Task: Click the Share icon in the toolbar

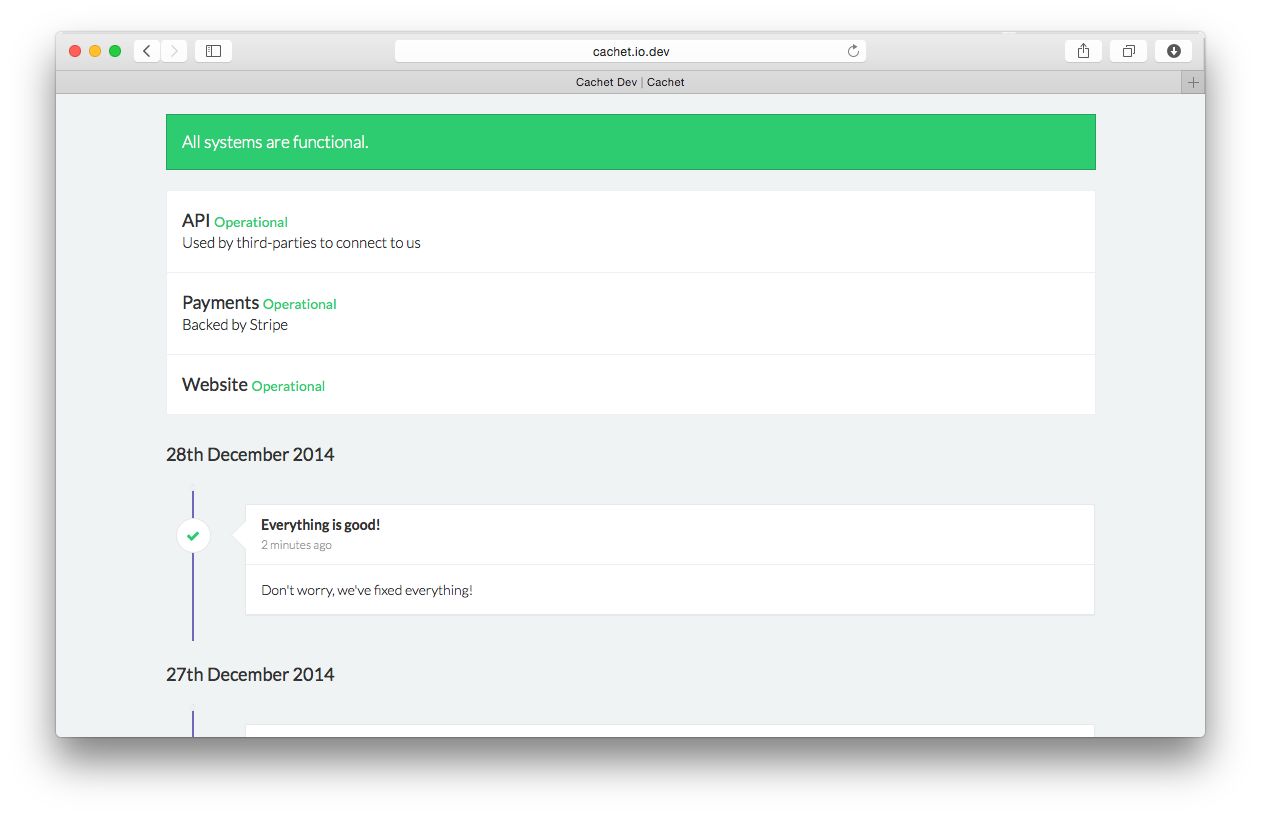Action: click(1083, 50)
